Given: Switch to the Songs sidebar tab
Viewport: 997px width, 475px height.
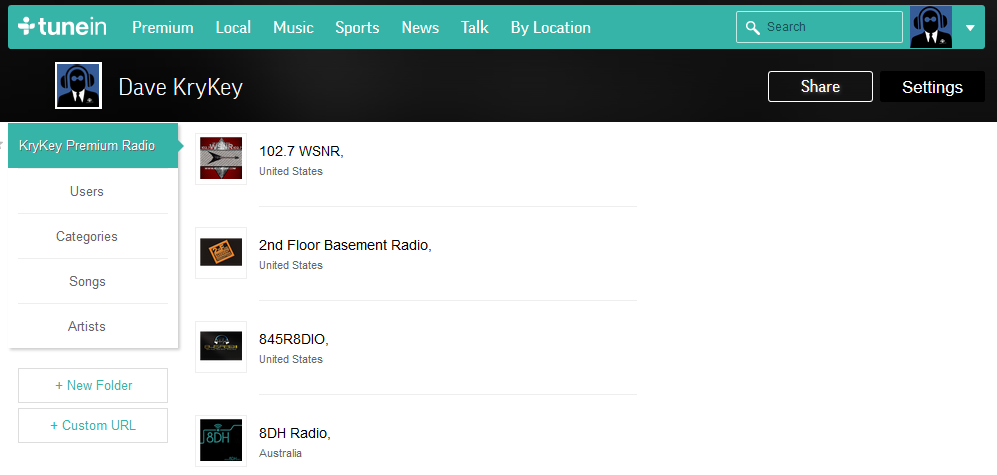Looking at the screenshot, I should click(x=87, y=282).
